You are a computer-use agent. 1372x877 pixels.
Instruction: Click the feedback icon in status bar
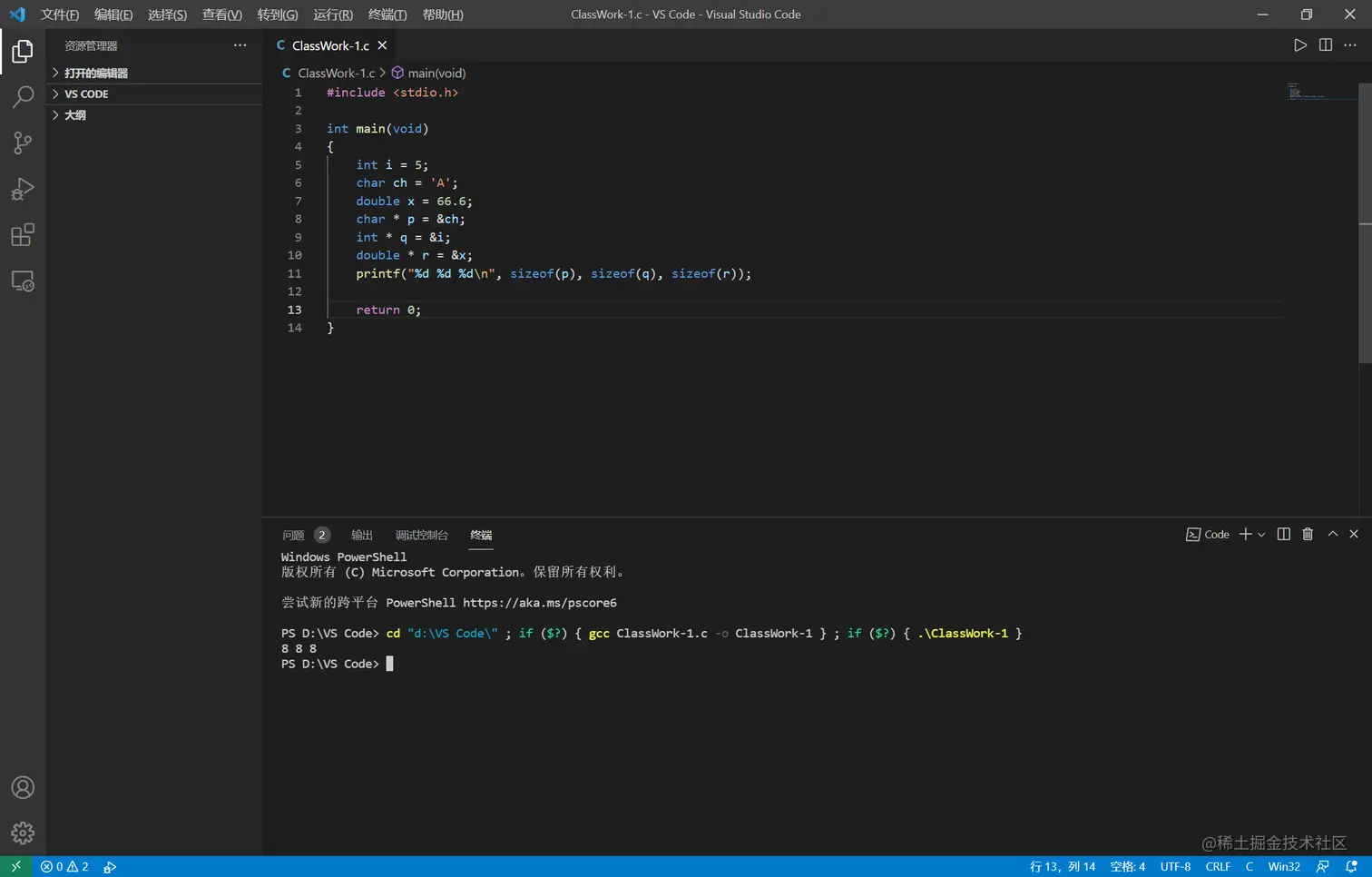(1323, 866)
